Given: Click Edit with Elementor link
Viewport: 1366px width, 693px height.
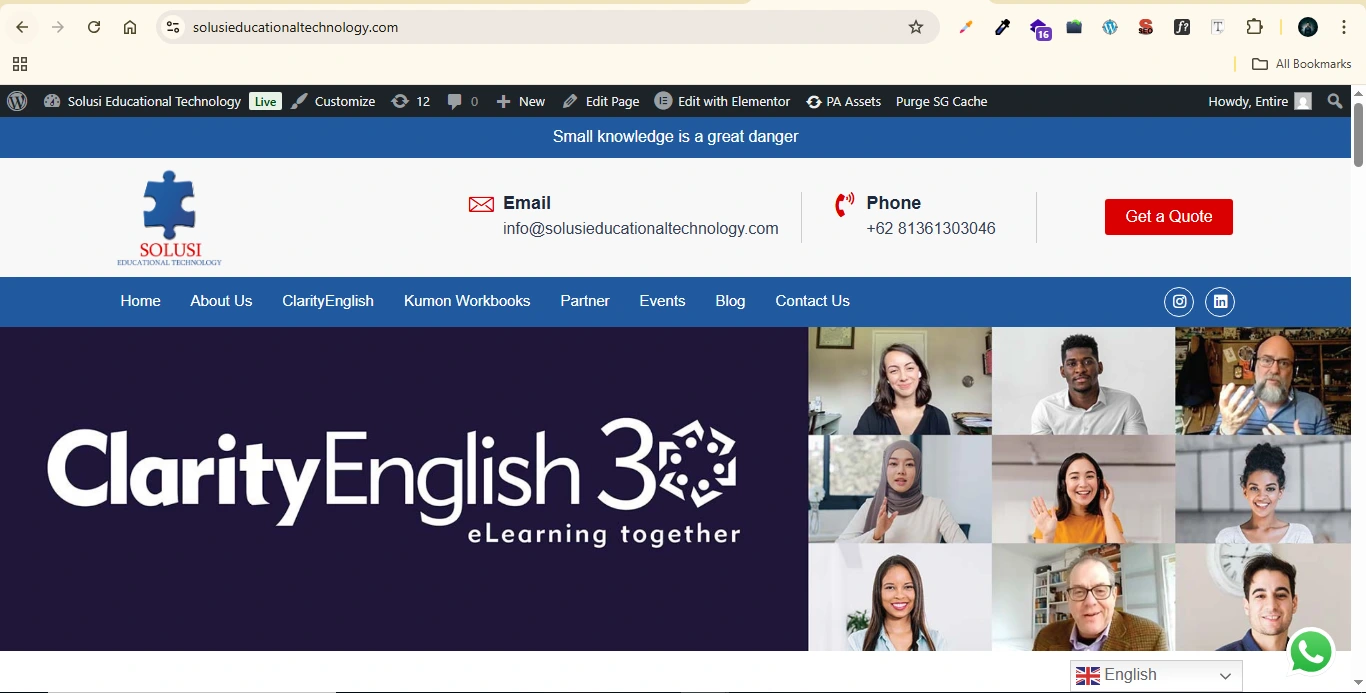Looking at the screenshot, I should [722, 101].
